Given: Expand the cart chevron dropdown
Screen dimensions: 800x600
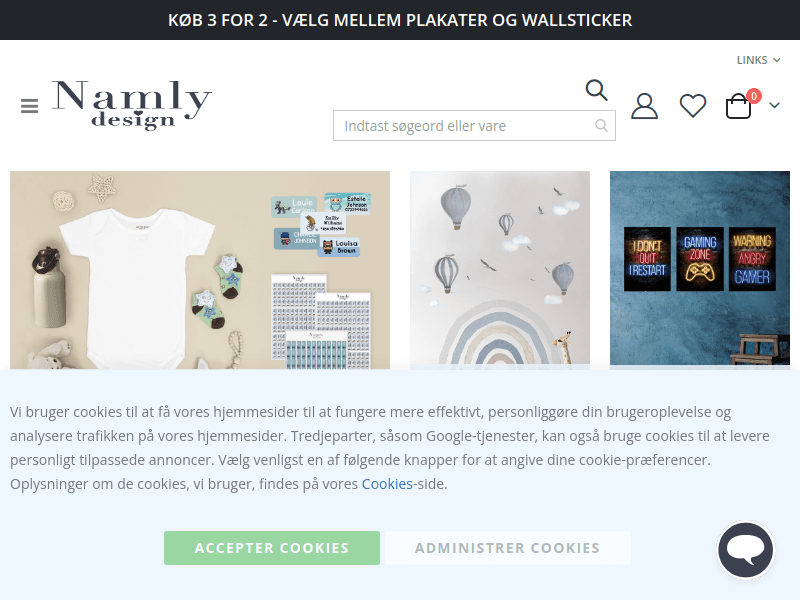Looking at the screenshot, I should (774, 106).
